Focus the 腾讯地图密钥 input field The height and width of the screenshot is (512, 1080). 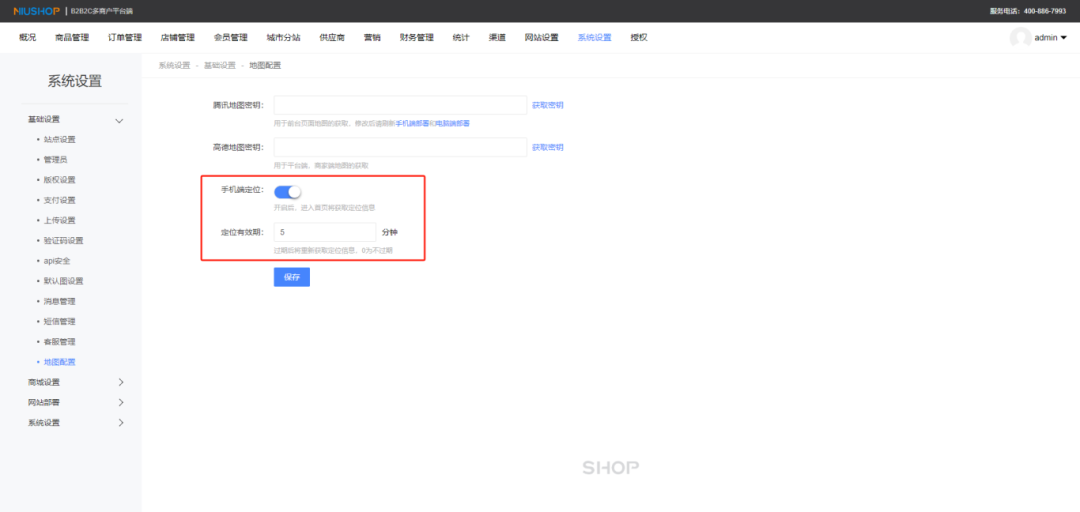tap(400, 105)
